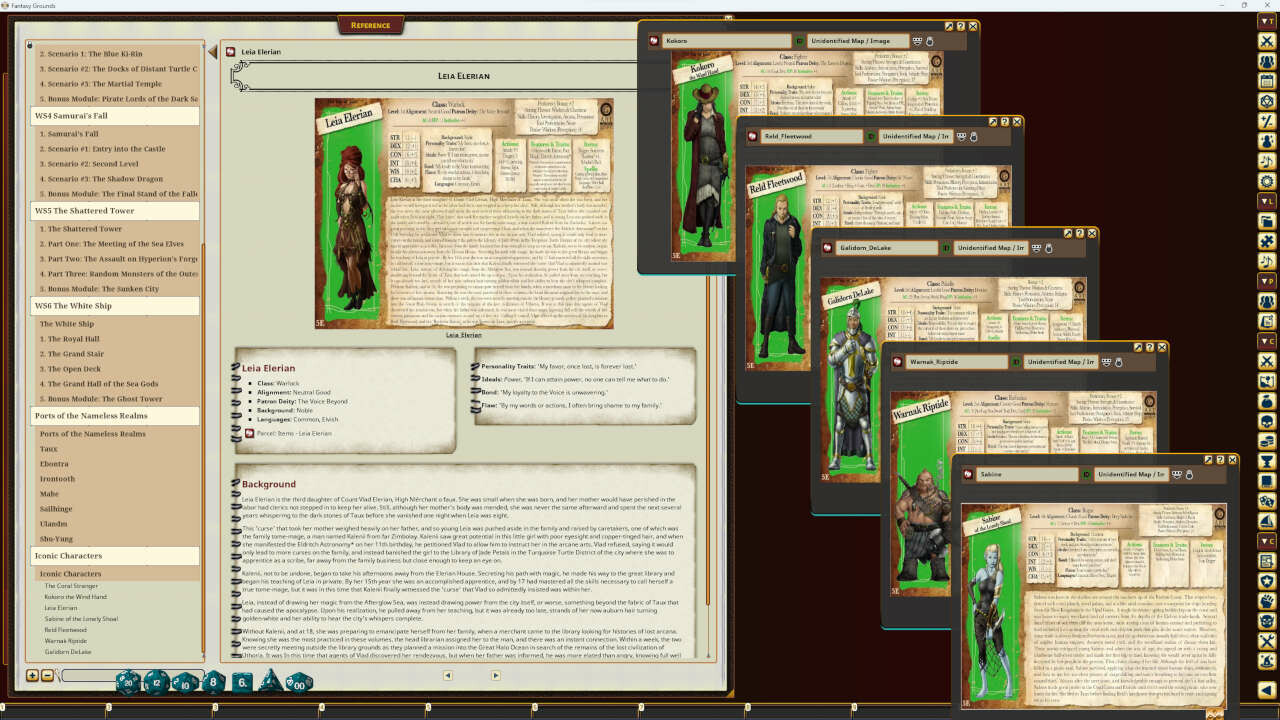Screen dimensions: 1280x720
Task: Roll the d20 from the dice tray
Action: coord(128,684)
